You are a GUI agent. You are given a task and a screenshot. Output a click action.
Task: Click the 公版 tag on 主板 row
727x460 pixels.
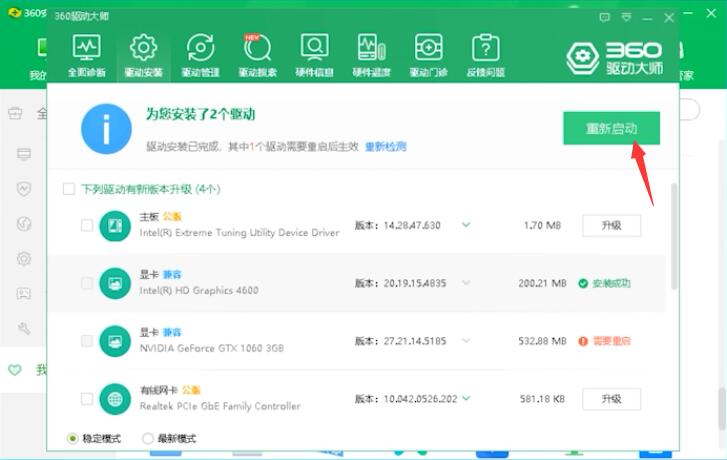pos(172,217)
